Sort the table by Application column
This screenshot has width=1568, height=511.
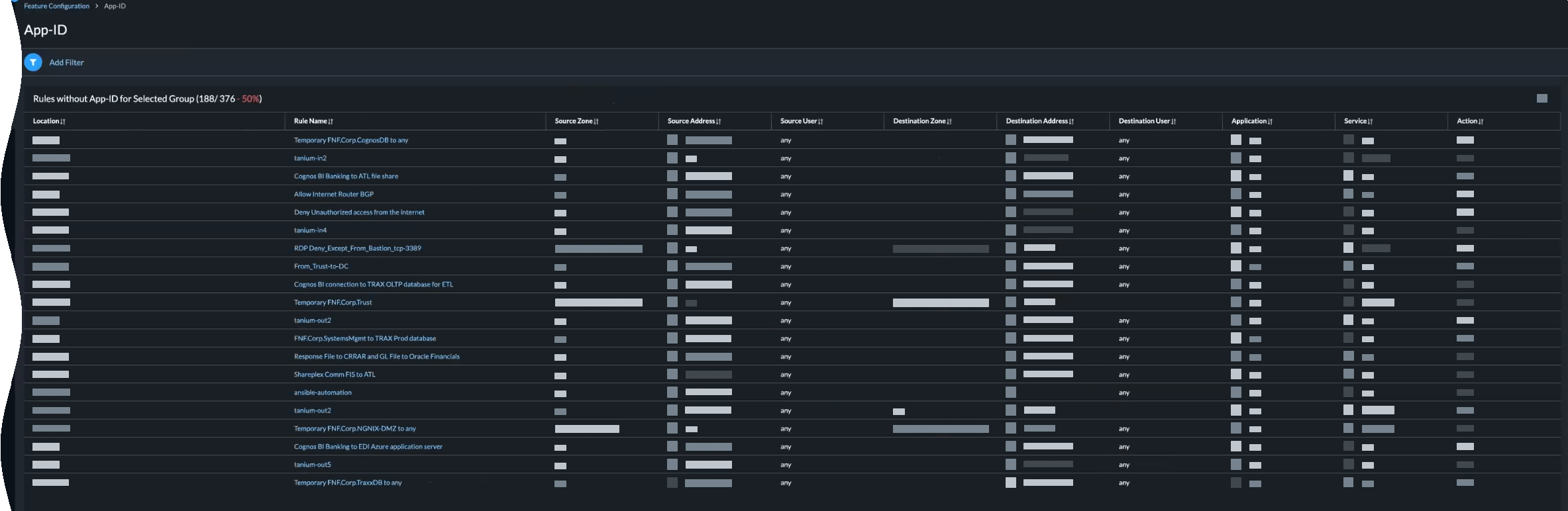(1270, 122)
